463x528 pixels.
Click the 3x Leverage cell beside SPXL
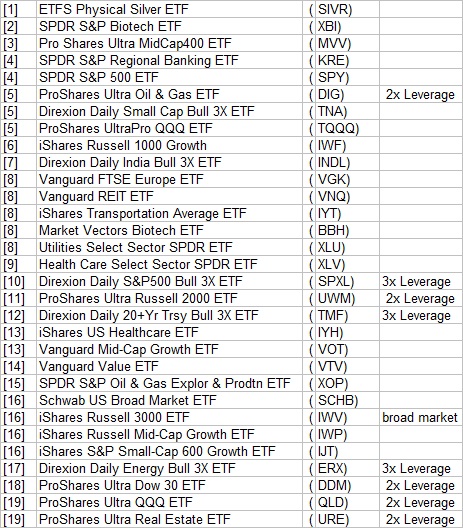[x=421, y=281]
